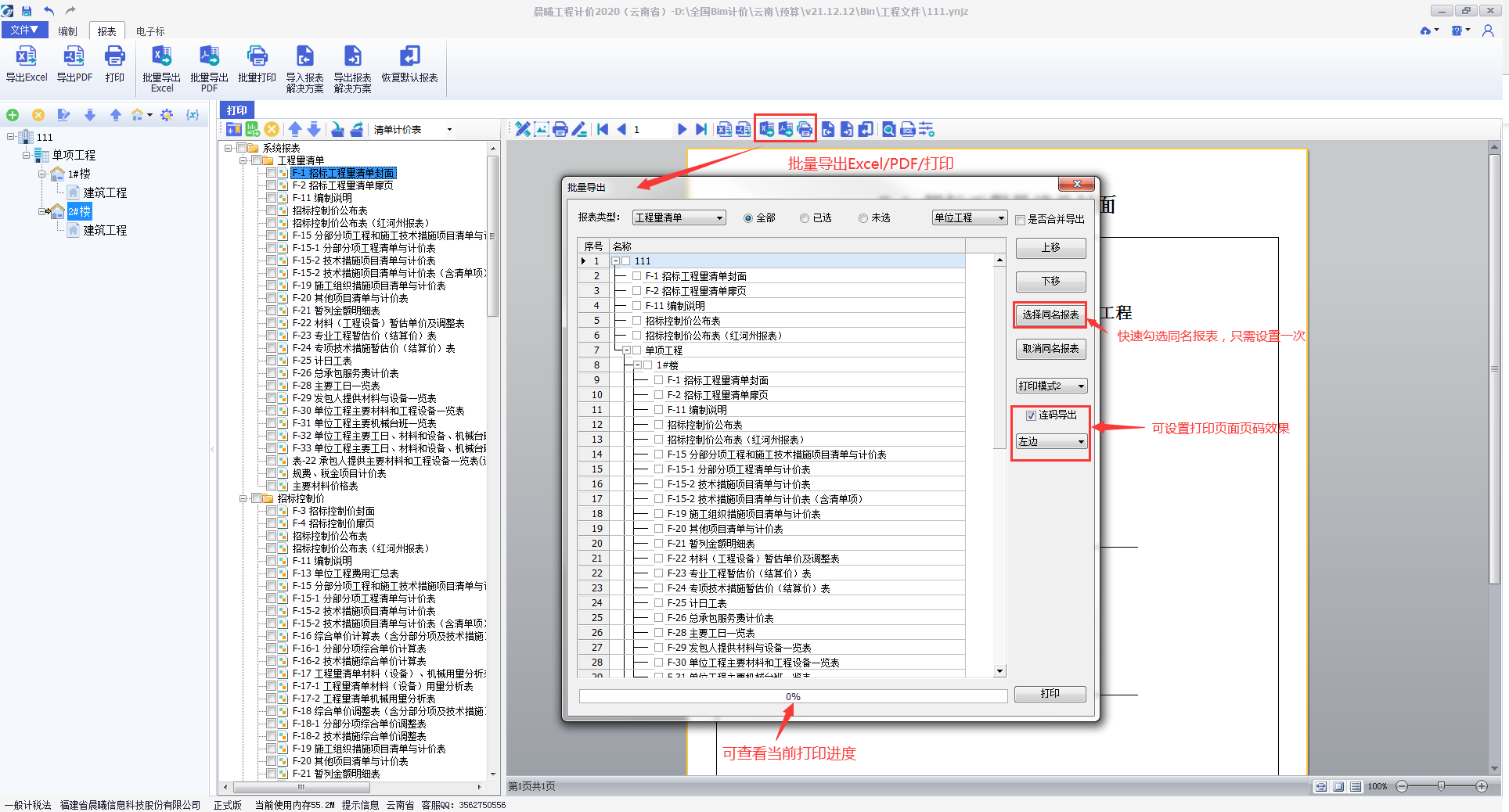Check dialog row 14 F-15 checkbox
Screen dimensions: 1509x812
tap(659, 455)
